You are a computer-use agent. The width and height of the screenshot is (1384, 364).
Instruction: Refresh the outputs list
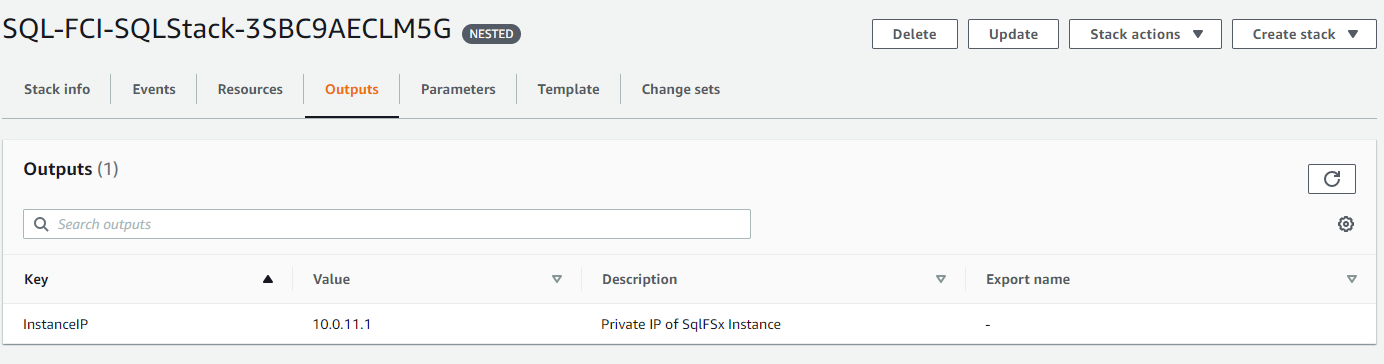tap(1331, 179)
